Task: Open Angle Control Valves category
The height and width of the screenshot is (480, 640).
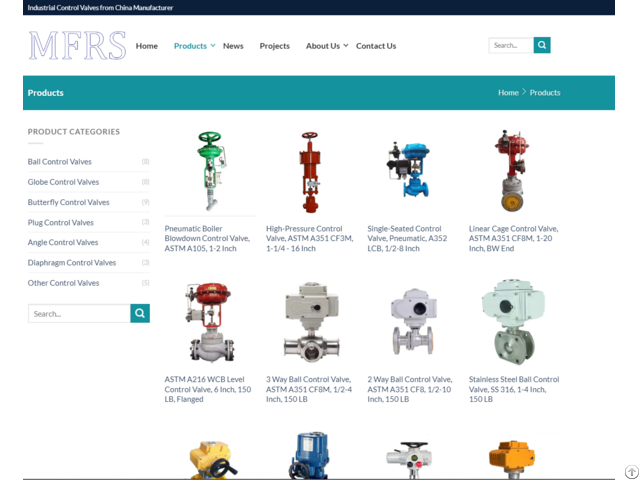Action: click(x=63, y=242)
